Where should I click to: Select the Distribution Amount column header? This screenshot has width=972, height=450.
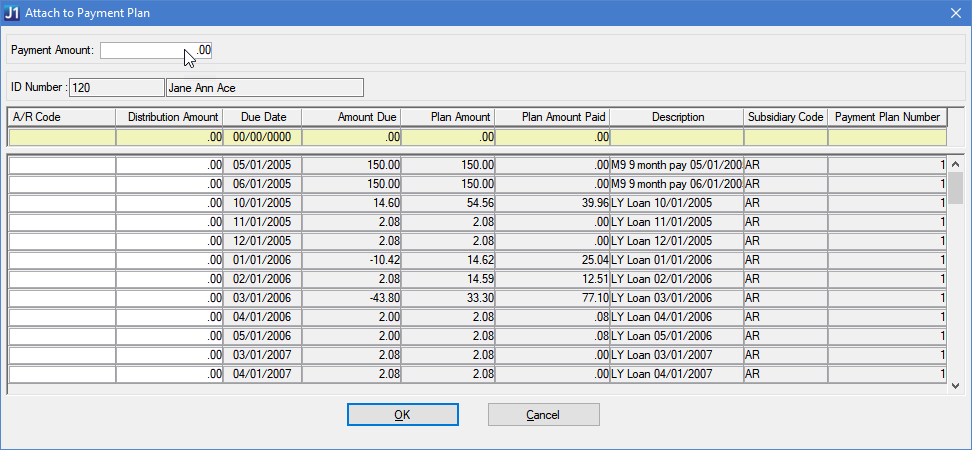coord(169,117)
